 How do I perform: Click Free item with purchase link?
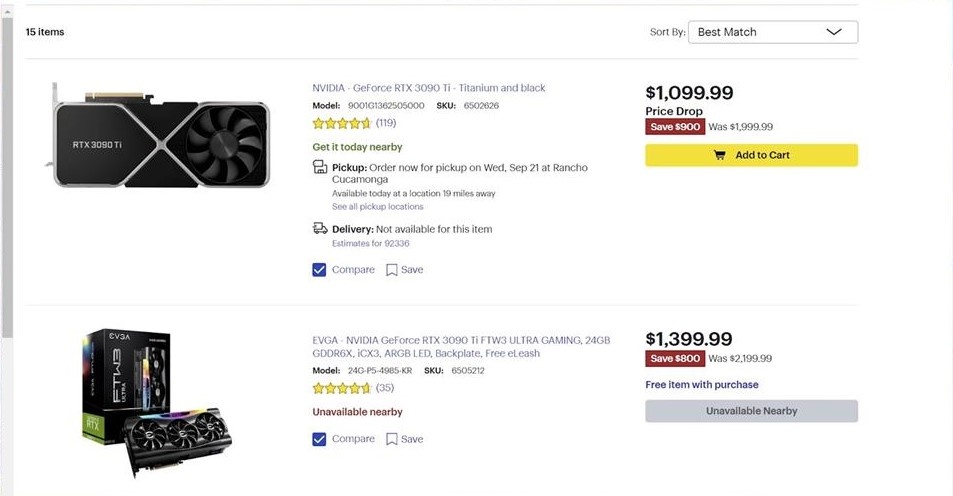(702, 385)
